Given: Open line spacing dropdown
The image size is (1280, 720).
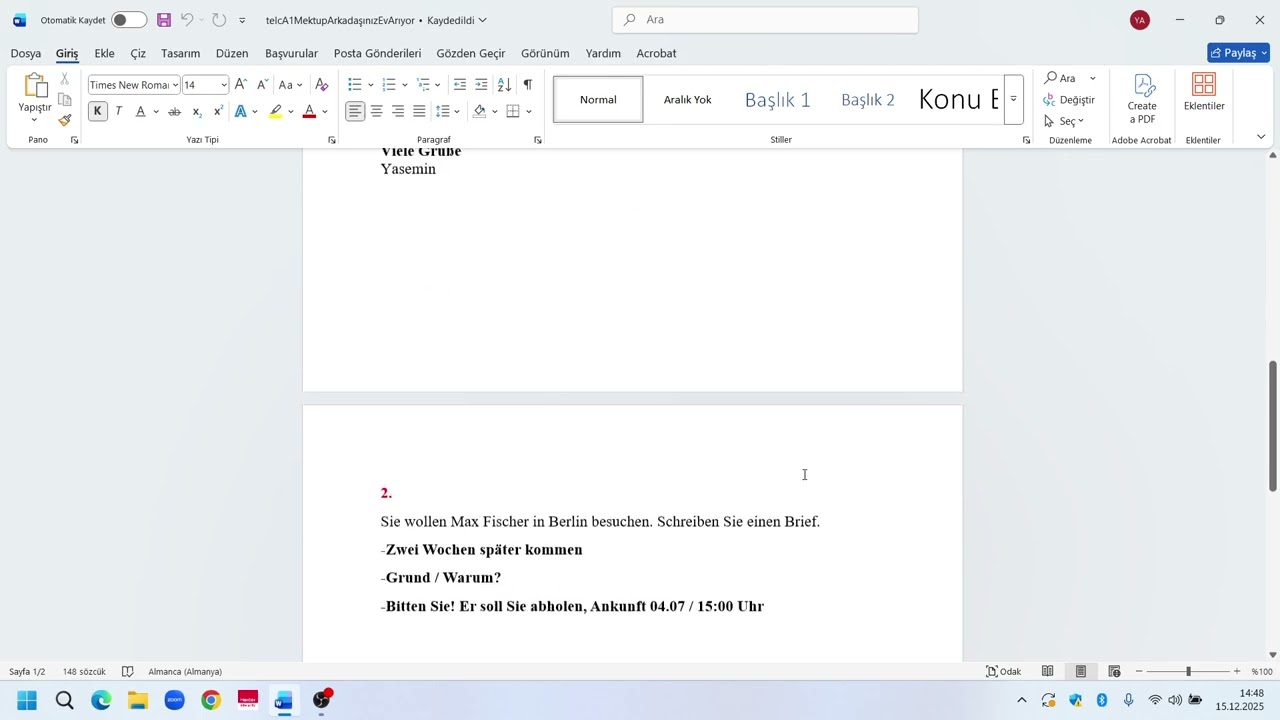Looking at the screenshot, I should (447, 112).
